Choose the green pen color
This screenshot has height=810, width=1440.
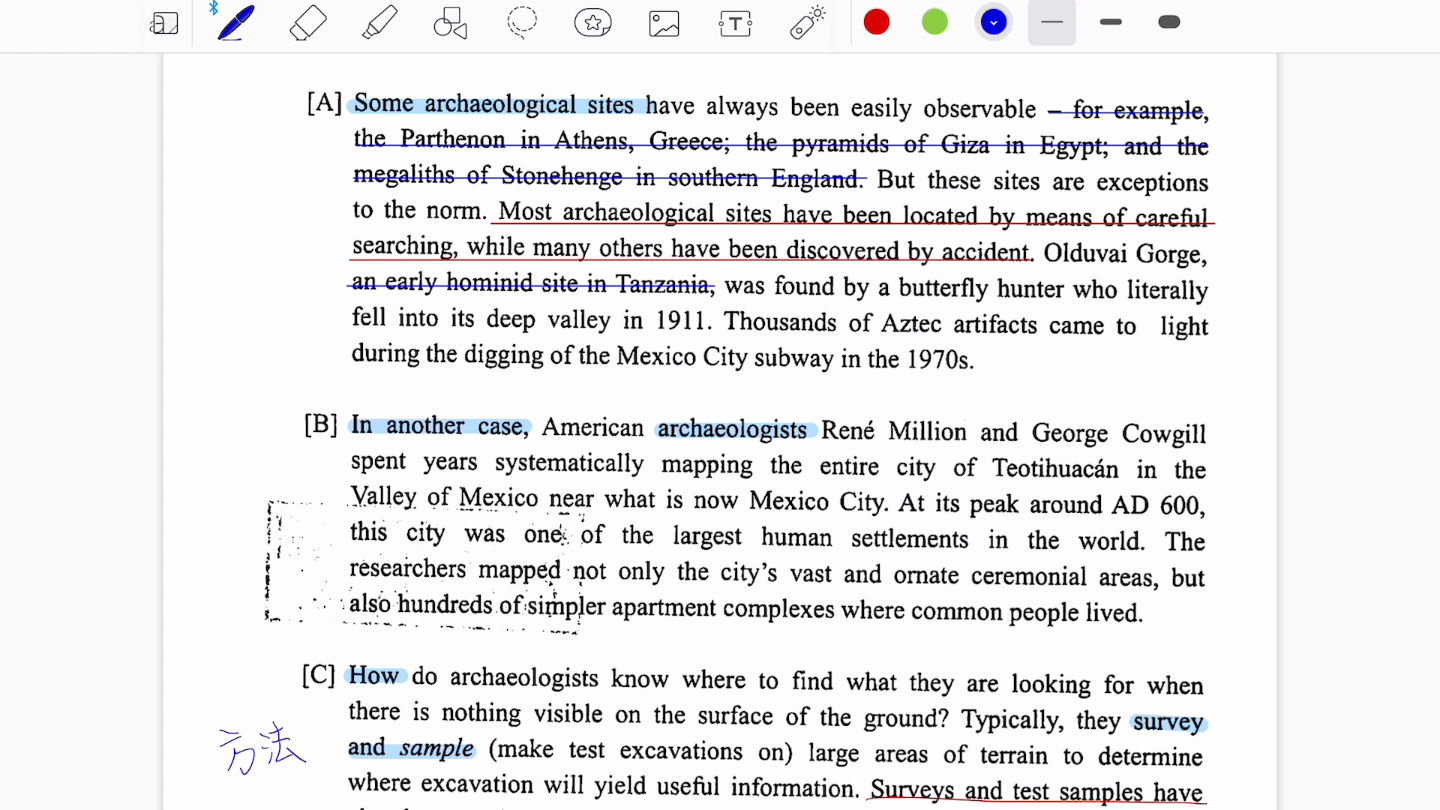(935, 22)
